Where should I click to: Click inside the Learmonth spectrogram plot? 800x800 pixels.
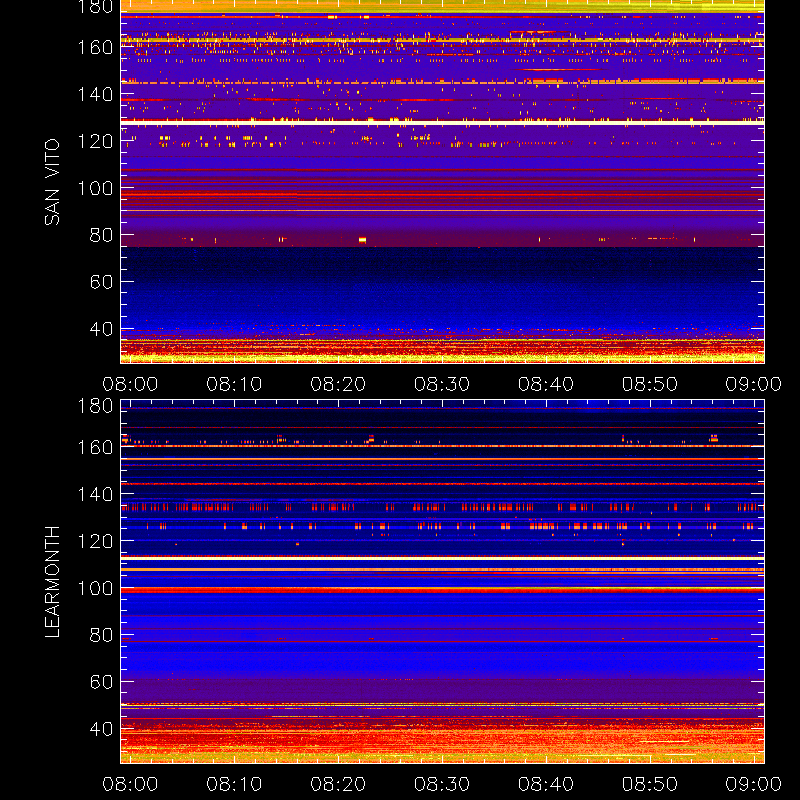tap(442, 582)
